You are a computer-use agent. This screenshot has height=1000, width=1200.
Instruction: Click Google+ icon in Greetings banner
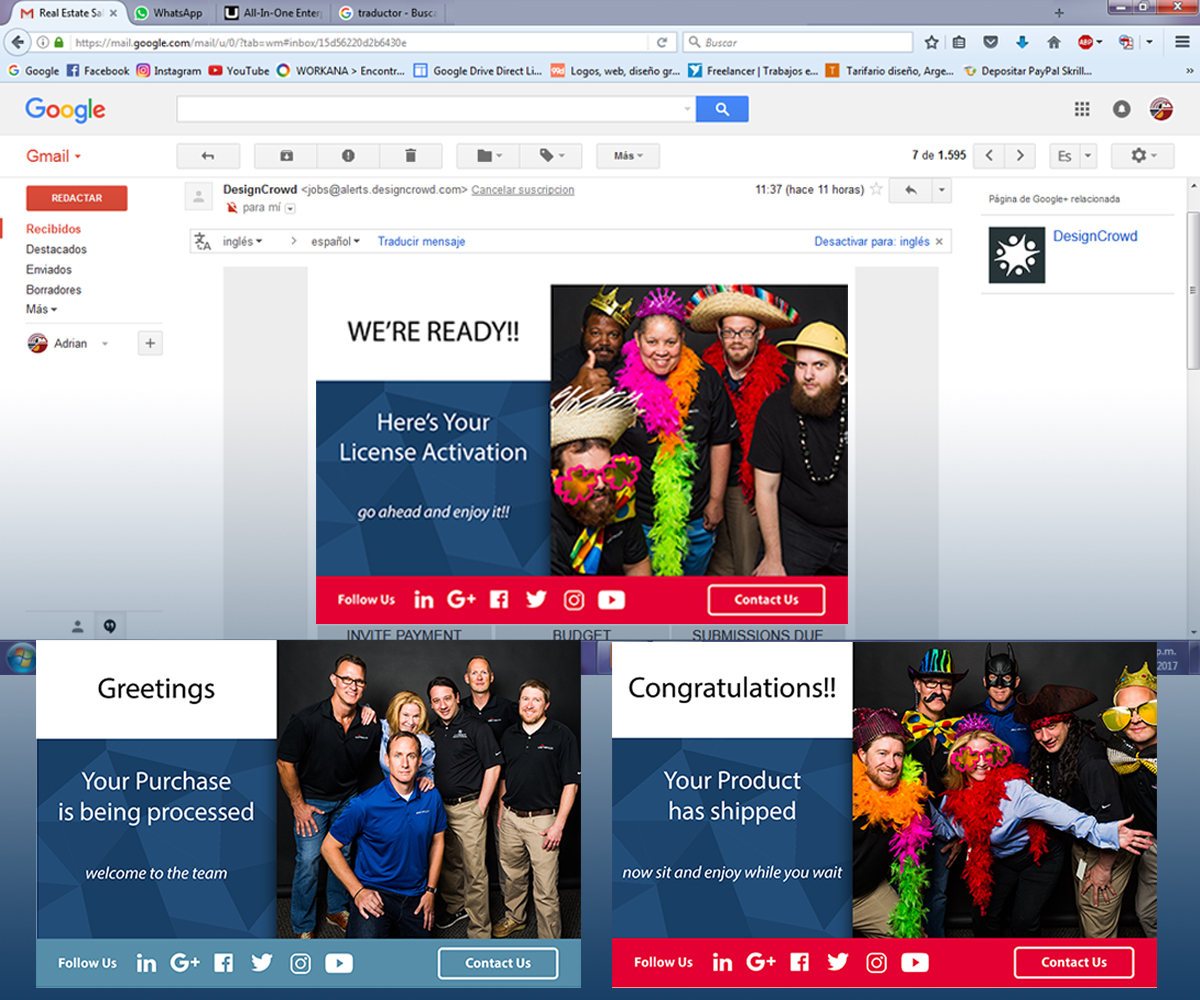(185, 962)
